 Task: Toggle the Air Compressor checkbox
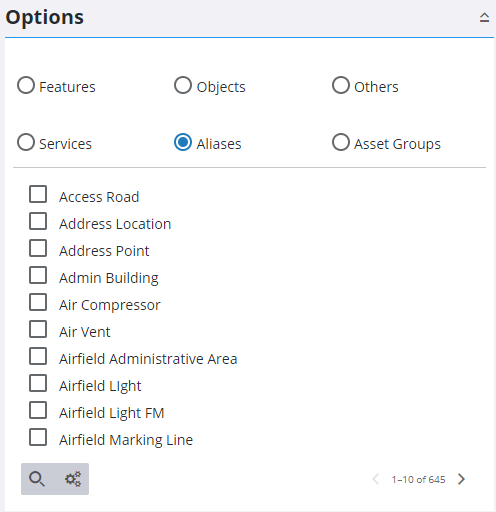coord(38,302)
